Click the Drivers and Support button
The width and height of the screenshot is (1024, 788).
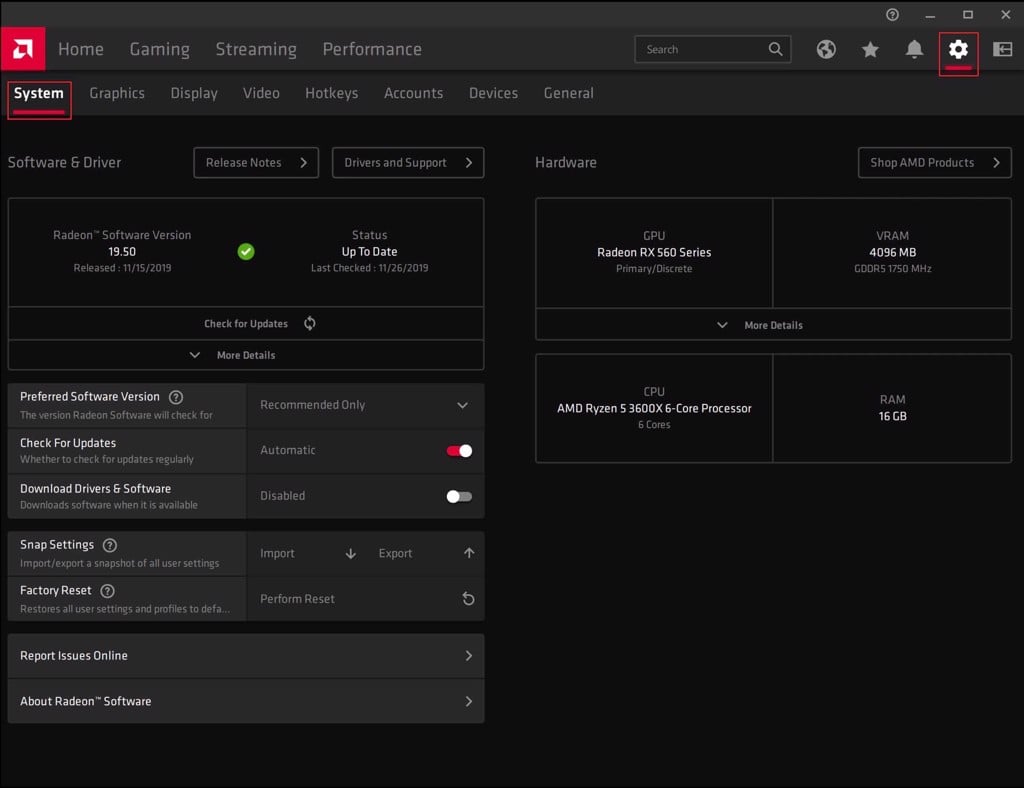(408, 163)
